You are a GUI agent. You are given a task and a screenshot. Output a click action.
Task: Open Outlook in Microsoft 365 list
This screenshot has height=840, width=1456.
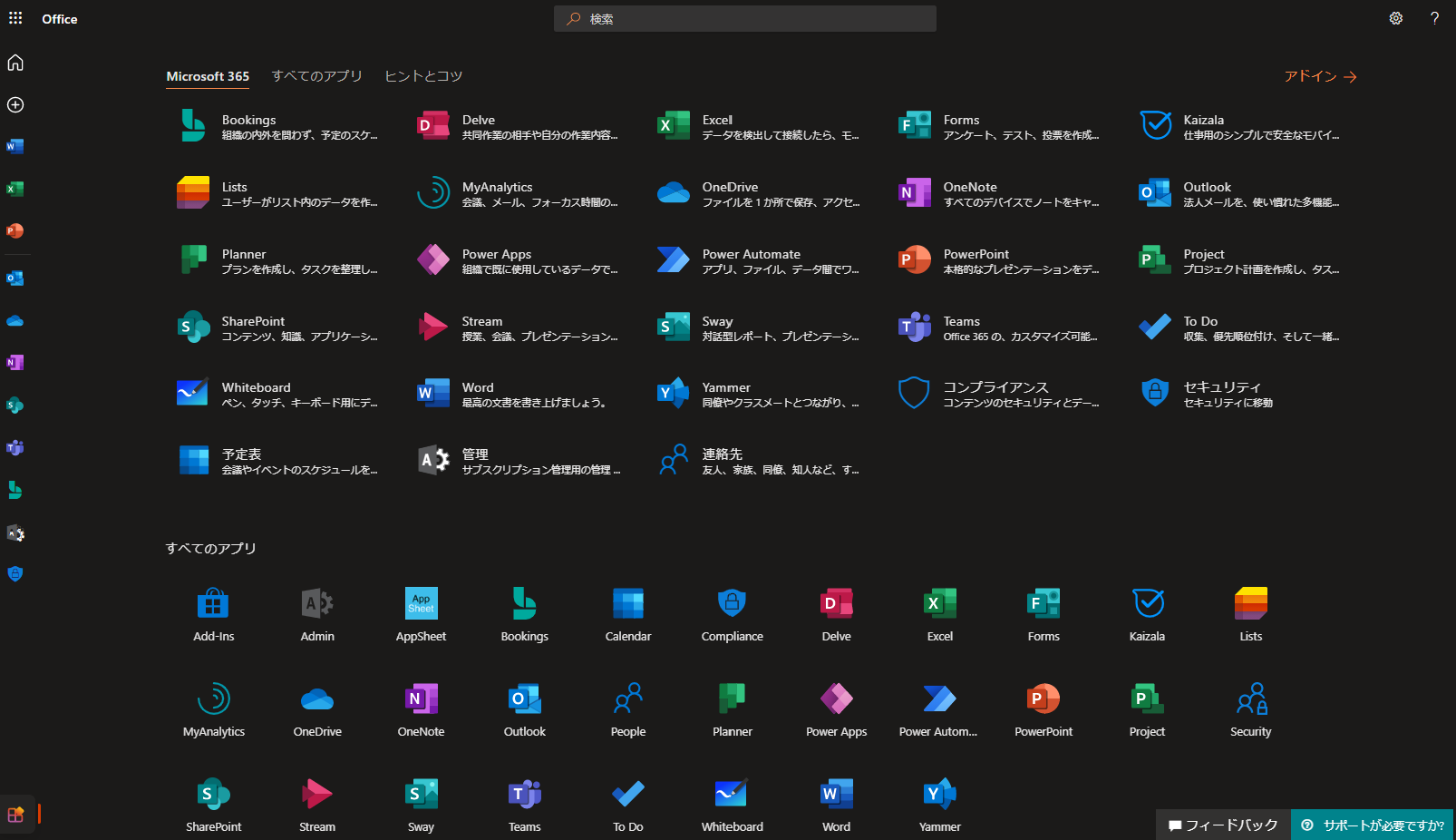[1240, 193]
